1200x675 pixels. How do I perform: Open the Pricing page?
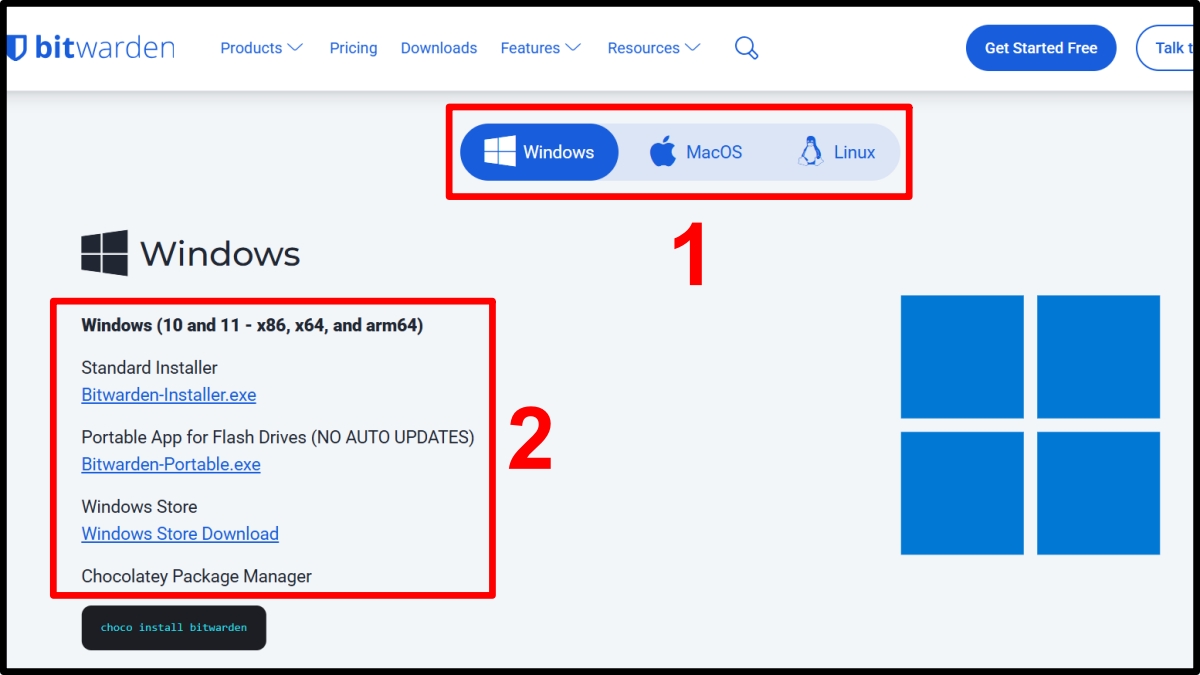coord(353,48)
